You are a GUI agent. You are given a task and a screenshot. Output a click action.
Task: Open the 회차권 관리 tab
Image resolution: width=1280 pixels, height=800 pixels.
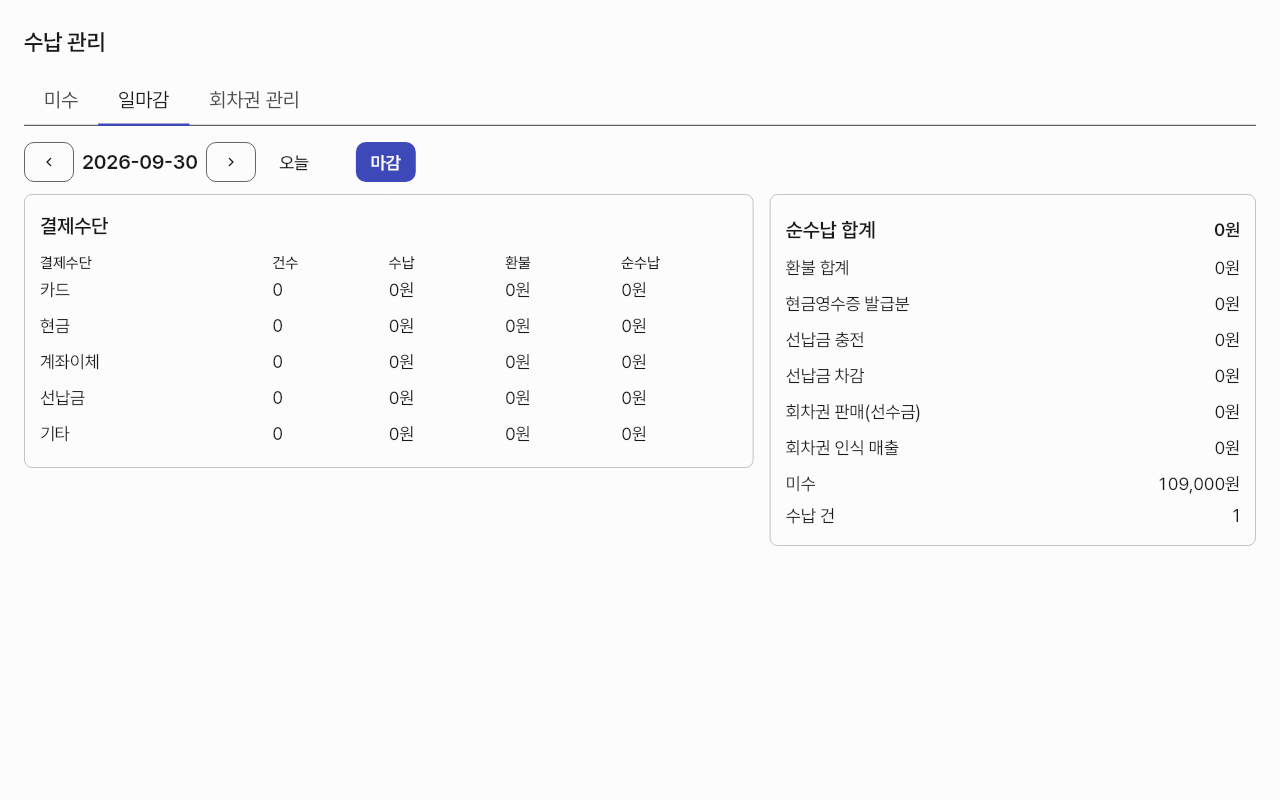tap(254, 100)
